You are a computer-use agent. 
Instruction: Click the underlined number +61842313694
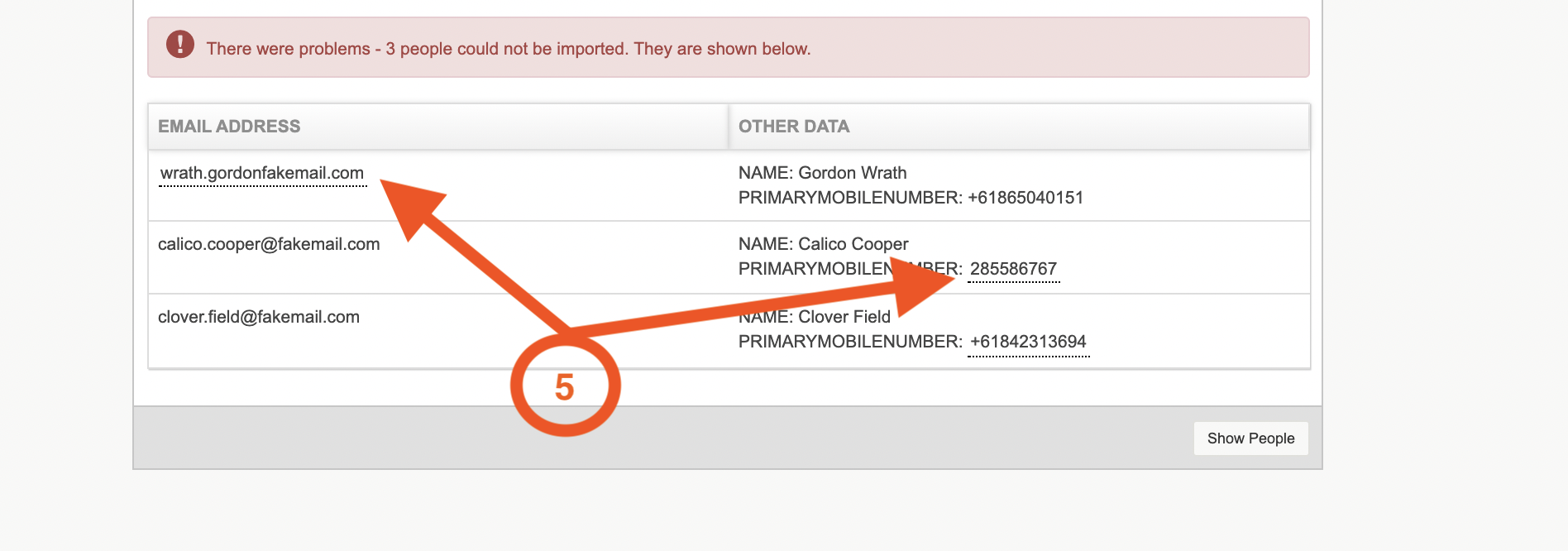click(x=1028, y=342)
